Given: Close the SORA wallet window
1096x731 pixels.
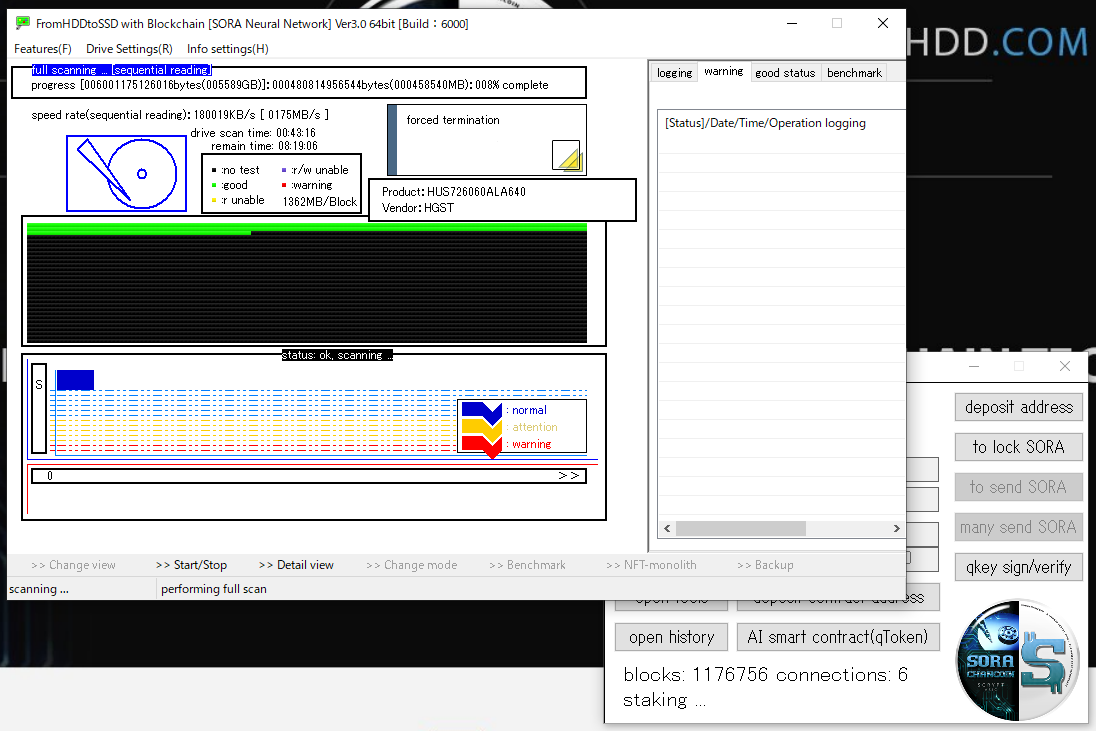Looking at the screenshot, I should (x=1065, y=366).
